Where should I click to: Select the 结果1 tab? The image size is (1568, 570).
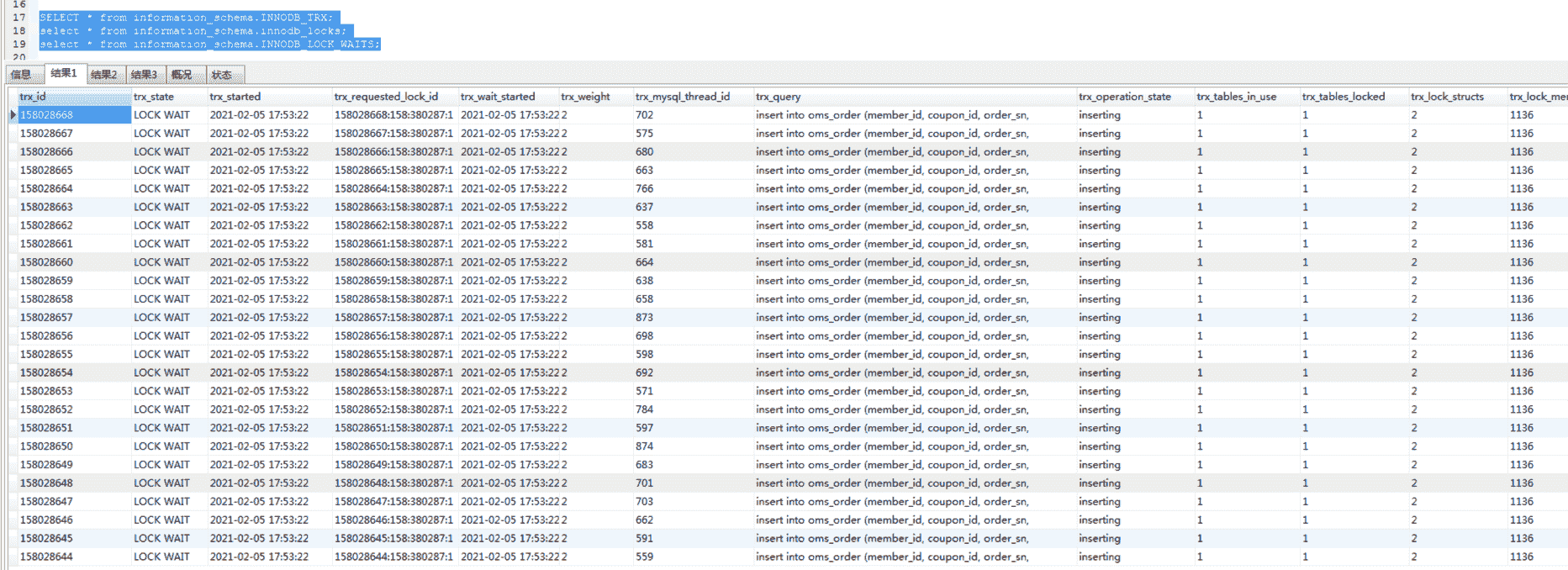coord(64,73)
